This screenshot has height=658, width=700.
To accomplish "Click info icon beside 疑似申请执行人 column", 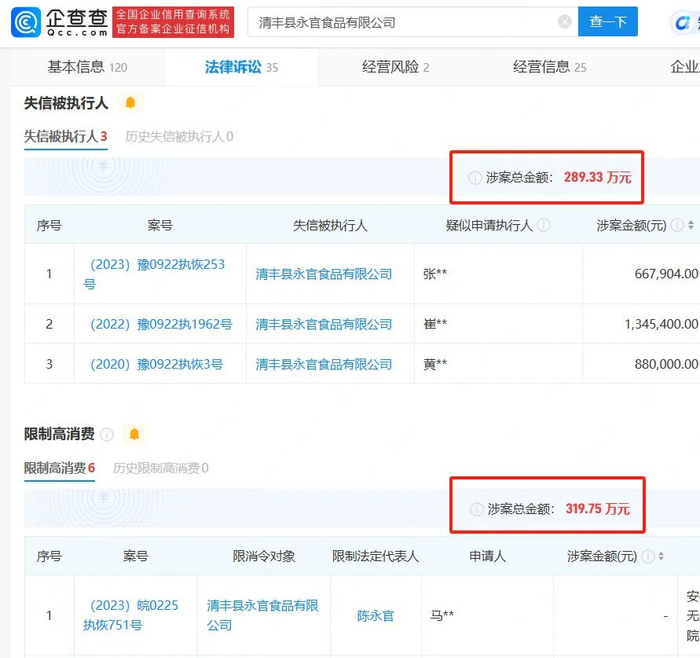I will pyautogui.click(x=543, y=225).
